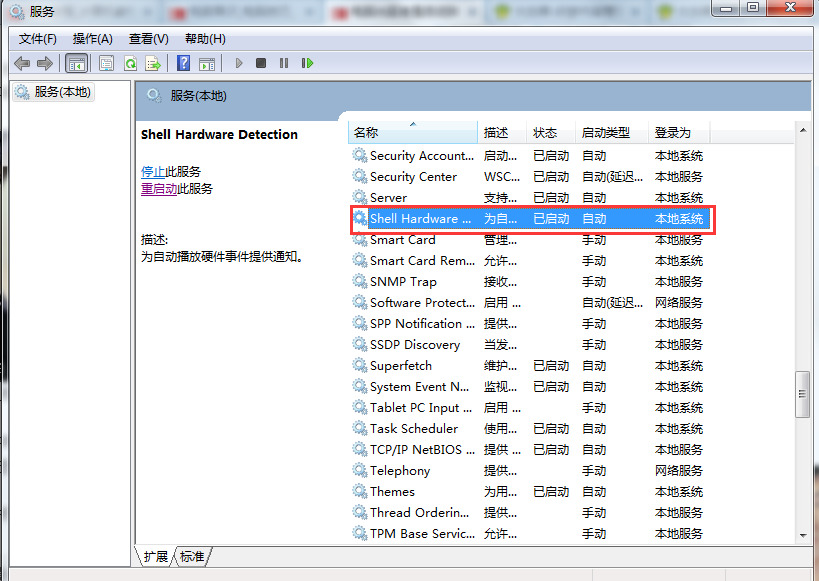The height and width of the screenshot is (581, 819).
Task: Click the gear icon of SSDP Discovery
Action: click(359, 344)
